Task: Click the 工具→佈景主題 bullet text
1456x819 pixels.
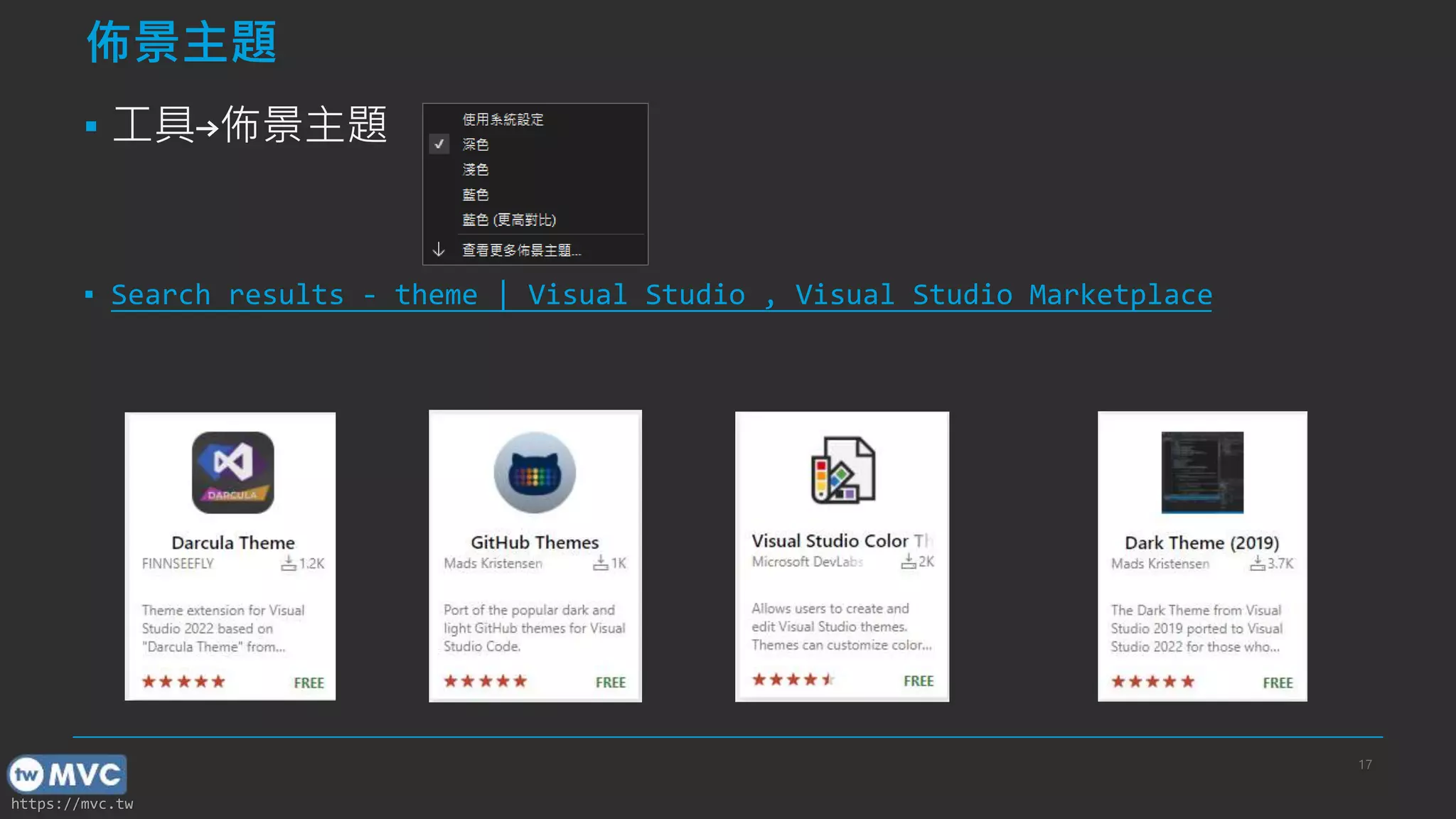Action: pos(250,125)
